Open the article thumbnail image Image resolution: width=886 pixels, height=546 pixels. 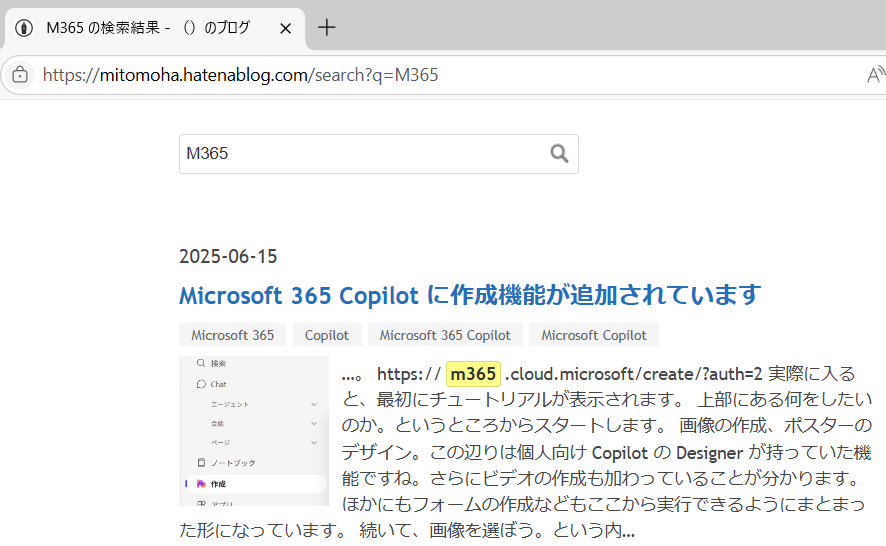click(254, 431)
